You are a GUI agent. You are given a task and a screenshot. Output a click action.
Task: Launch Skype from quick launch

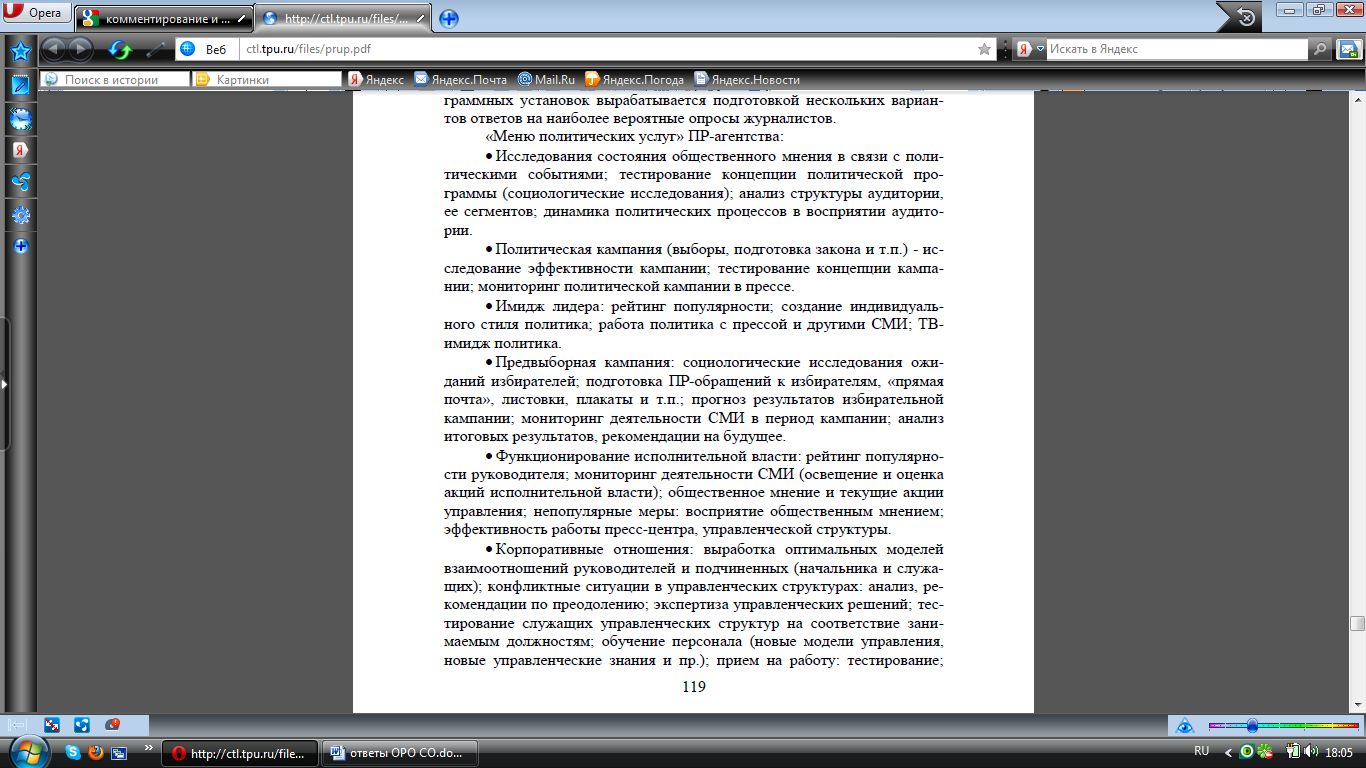73,752
